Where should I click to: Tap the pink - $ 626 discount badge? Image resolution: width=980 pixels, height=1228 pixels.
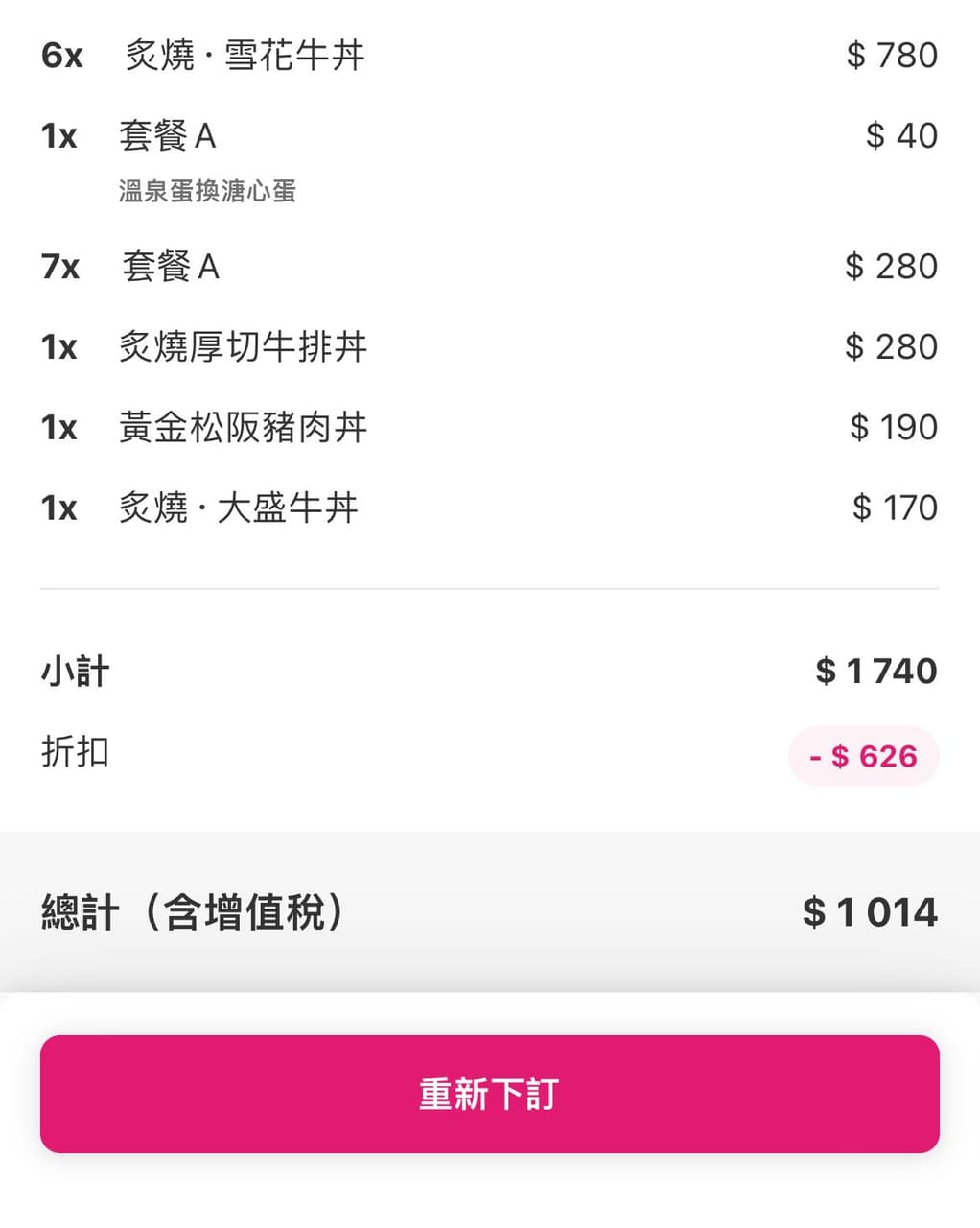pos(864,756)
